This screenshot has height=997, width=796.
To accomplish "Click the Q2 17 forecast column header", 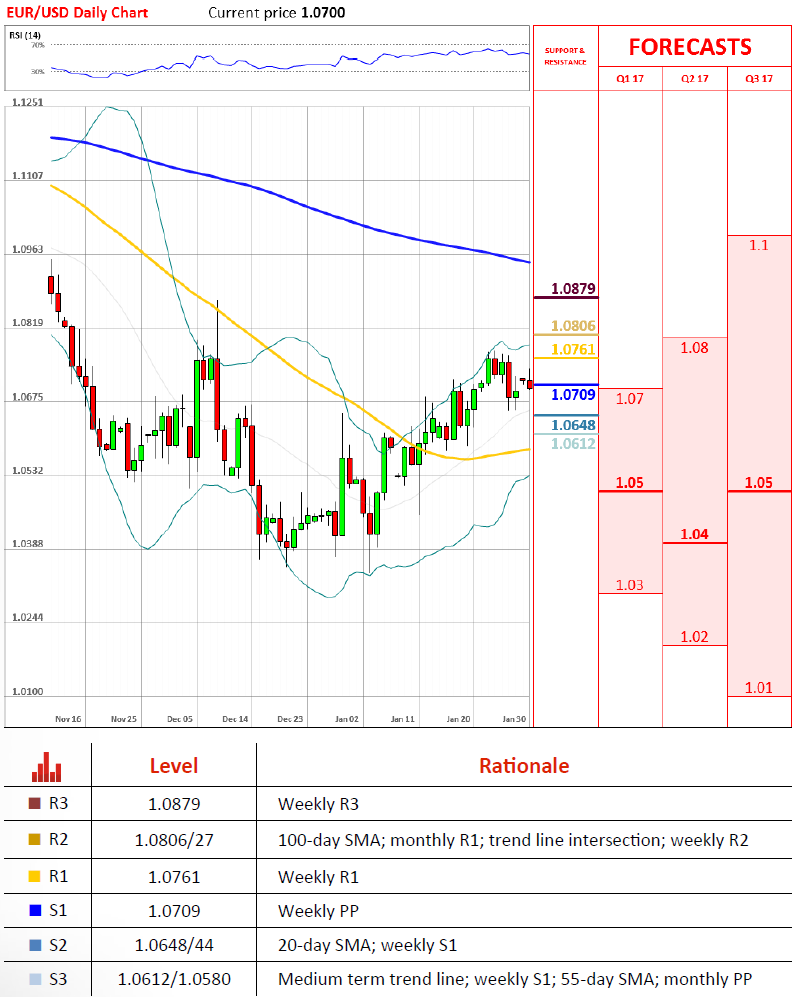I will [x=694, y=79].
